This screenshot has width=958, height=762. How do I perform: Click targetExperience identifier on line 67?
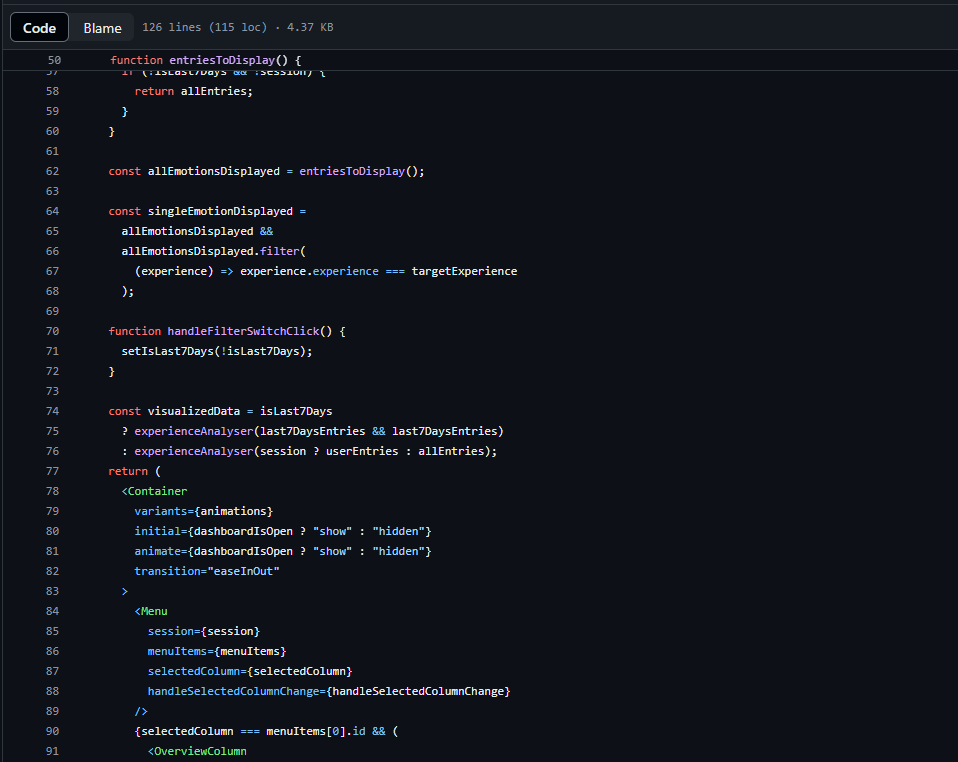[x=464, y=271]
